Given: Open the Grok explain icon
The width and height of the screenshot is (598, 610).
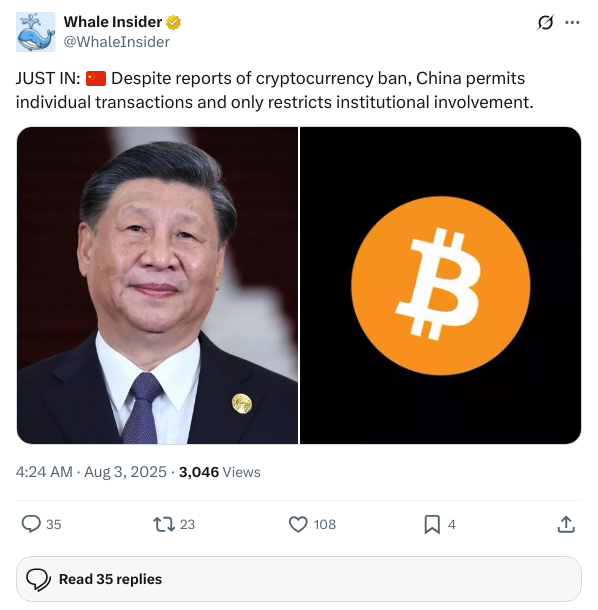Looking at the screenshot, I should (x=545, y=22).
